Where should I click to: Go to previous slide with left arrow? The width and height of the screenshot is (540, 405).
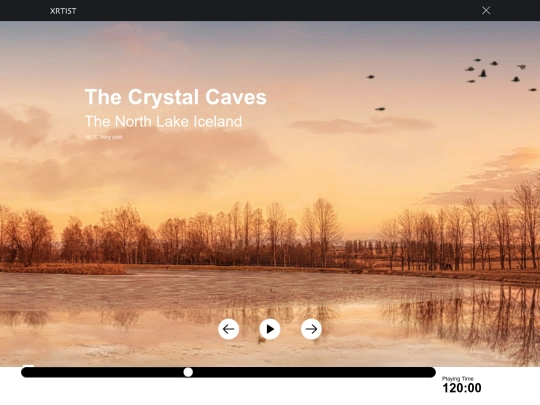click(x=228, y=329)
